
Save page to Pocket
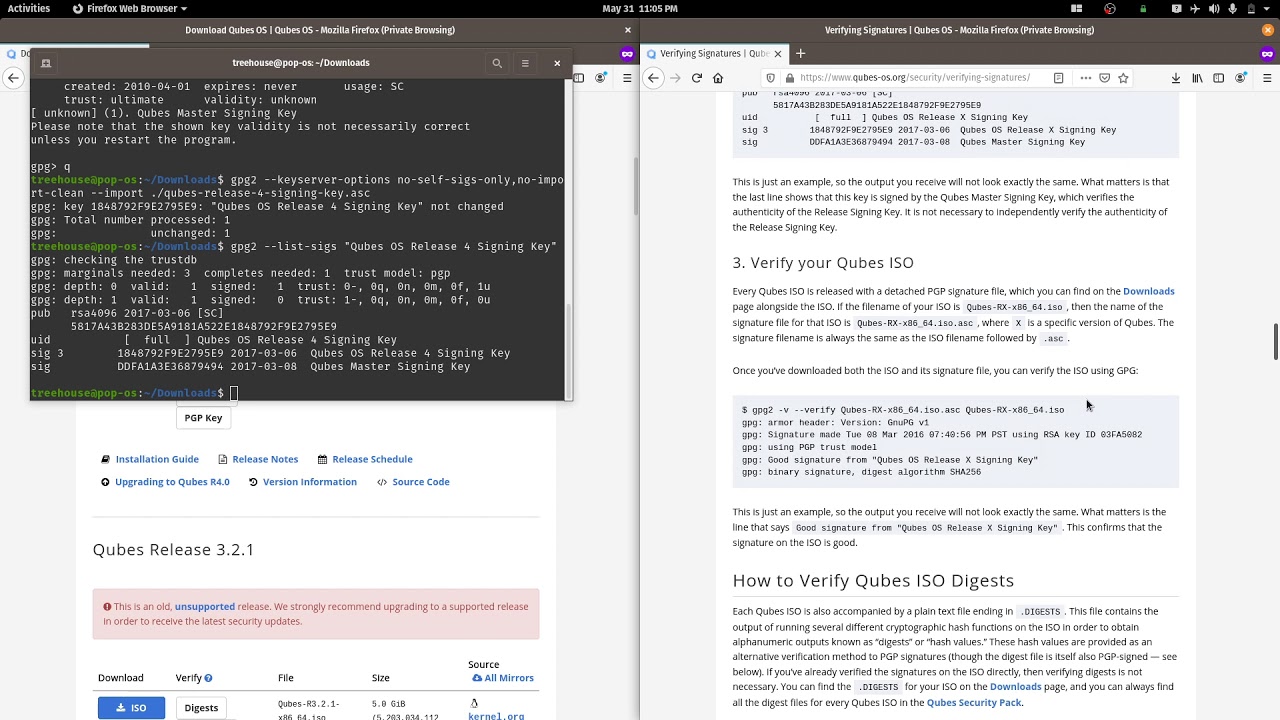[1104, 78]
